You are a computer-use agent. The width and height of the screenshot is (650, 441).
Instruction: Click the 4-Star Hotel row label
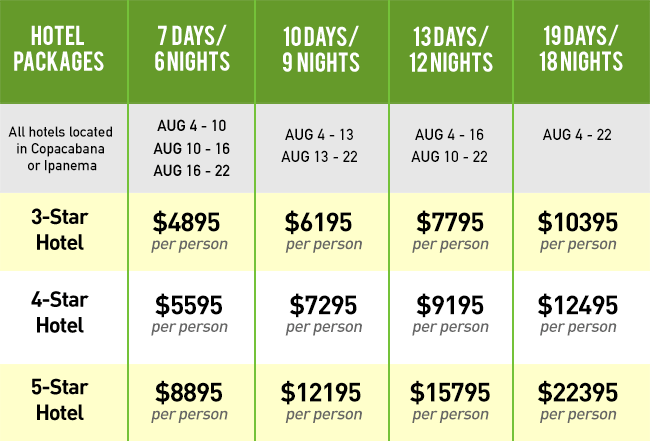click(x=62, y=315)
